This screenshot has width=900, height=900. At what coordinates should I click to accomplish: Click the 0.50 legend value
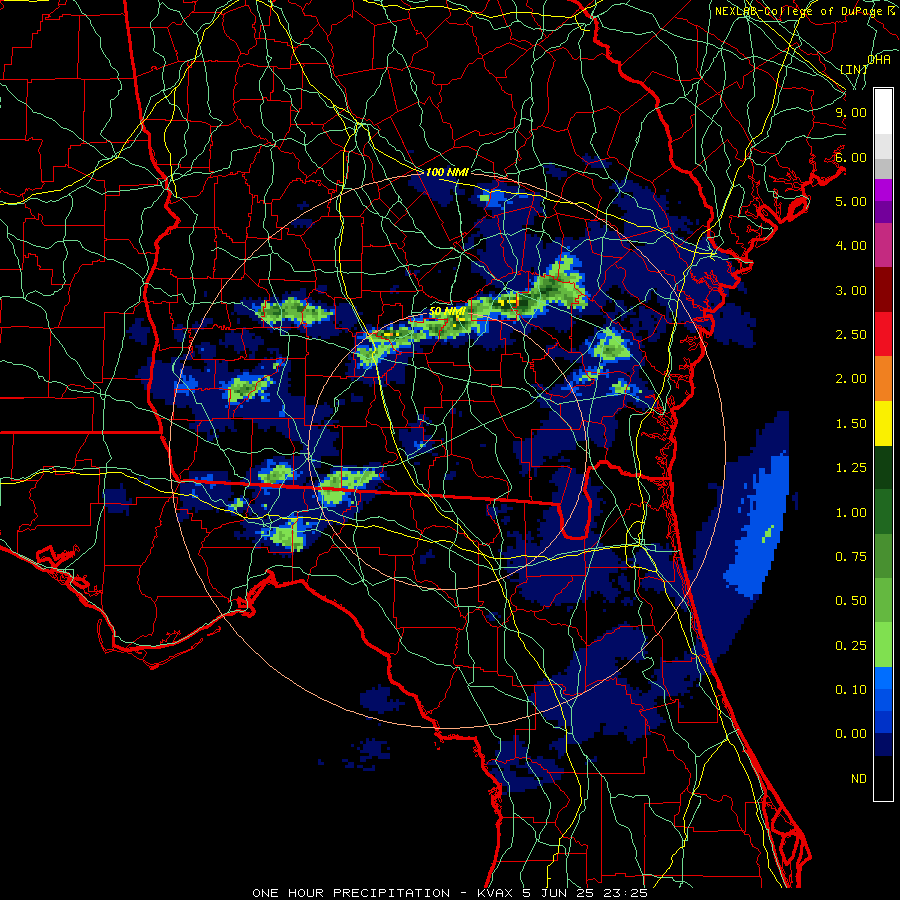851,601
